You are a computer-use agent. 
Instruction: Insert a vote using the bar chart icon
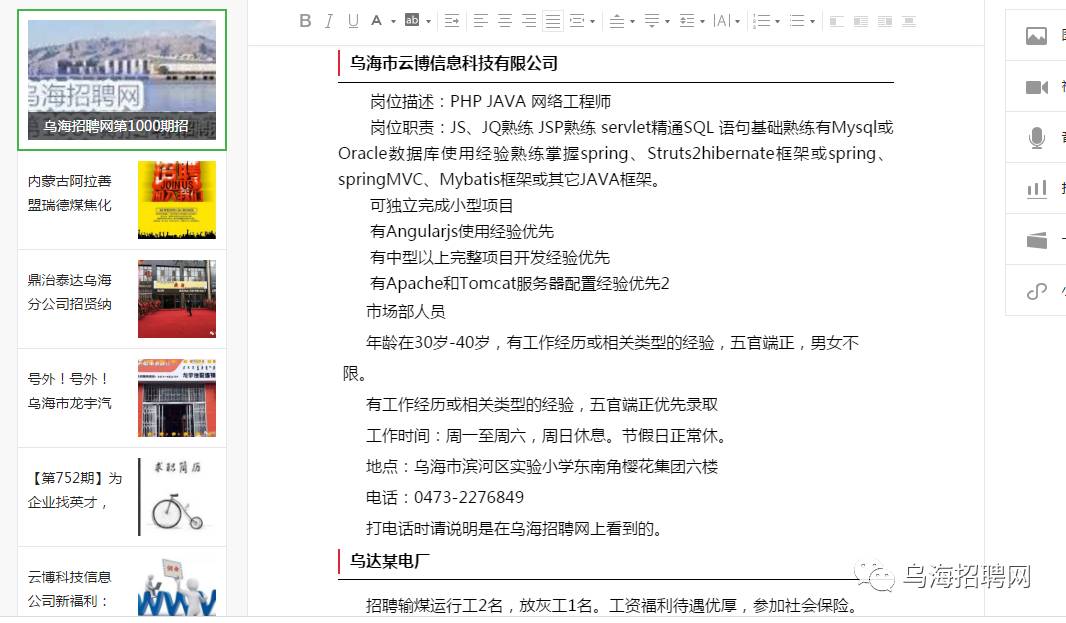point(1036,188)
